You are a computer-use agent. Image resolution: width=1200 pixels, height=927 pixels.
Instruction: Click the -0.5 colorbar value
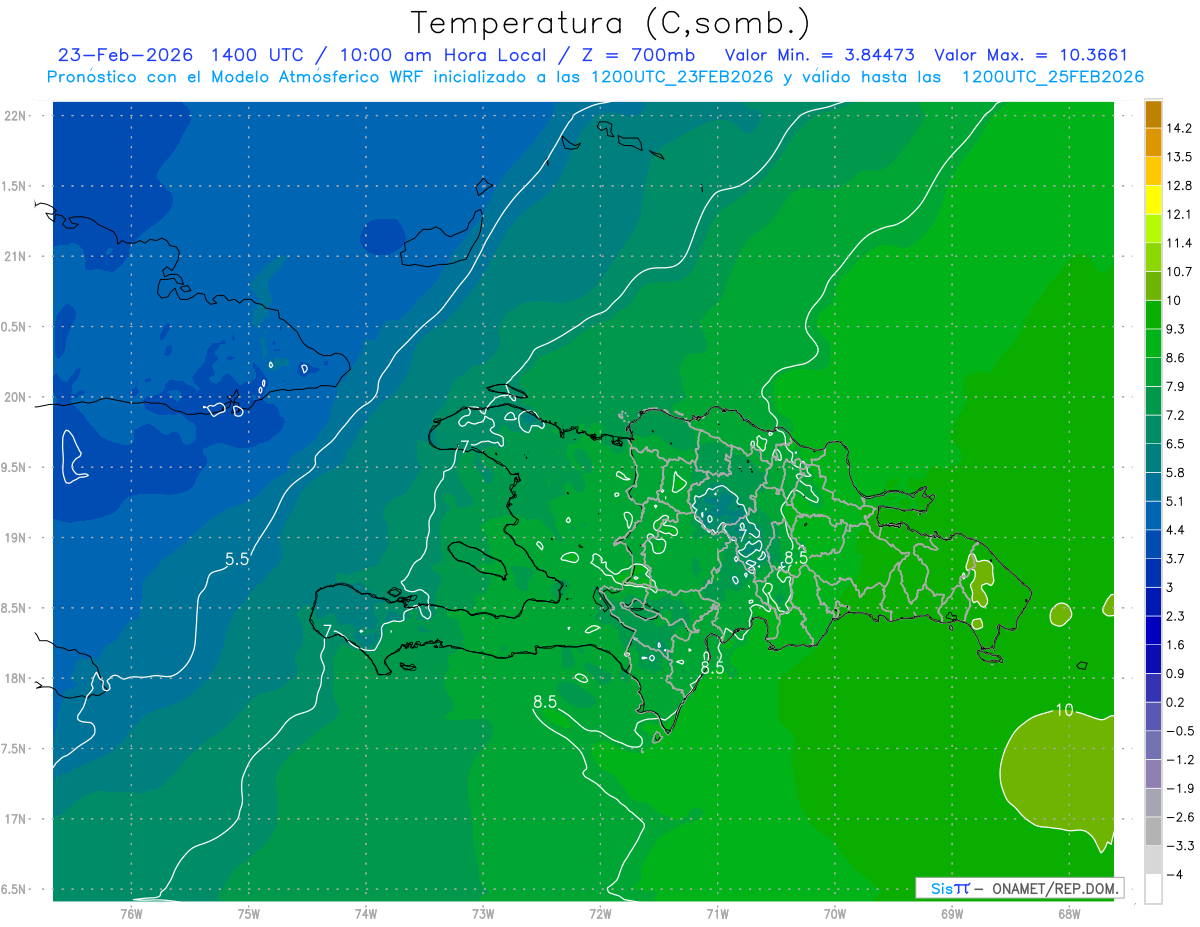click(x=1180, y=731)
